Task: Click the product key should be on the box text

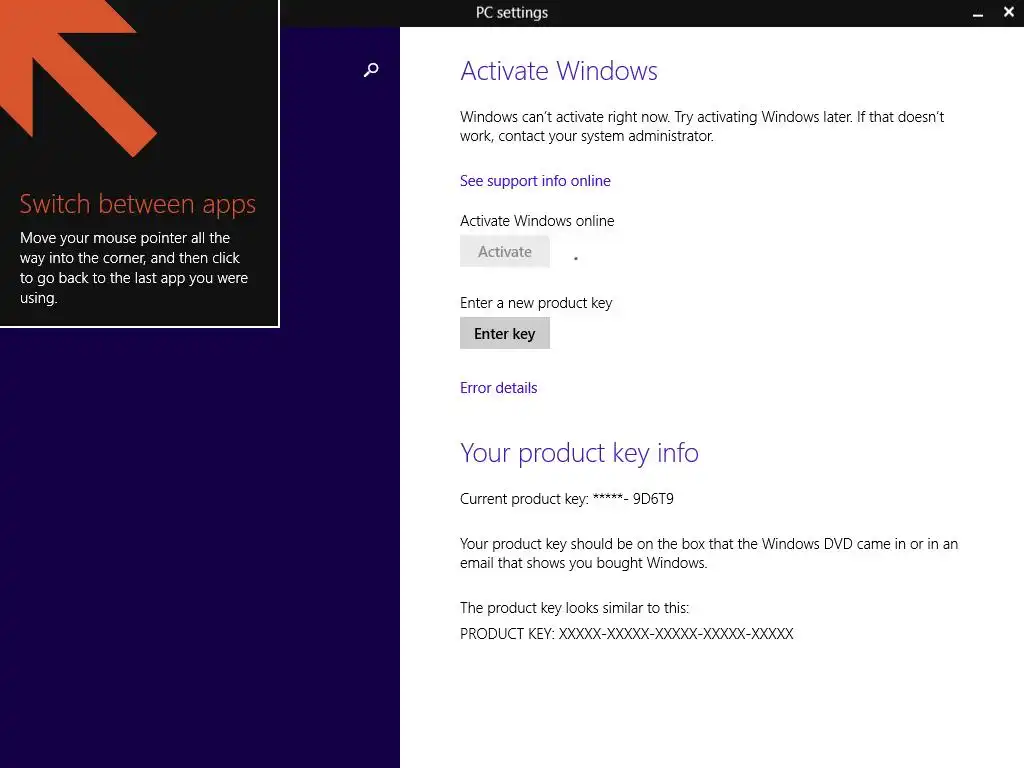Action: (x=709, y=553)
